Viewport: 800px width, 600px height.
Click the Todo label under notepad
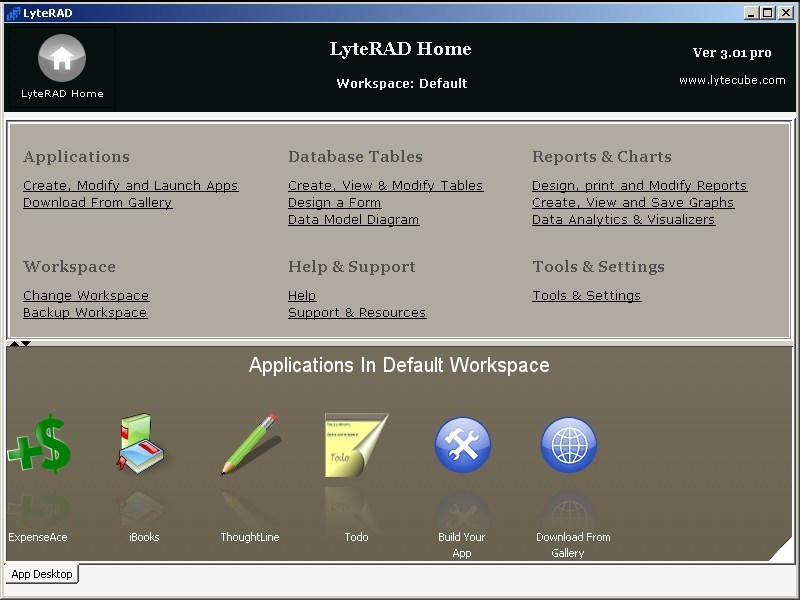coord(356,537)
